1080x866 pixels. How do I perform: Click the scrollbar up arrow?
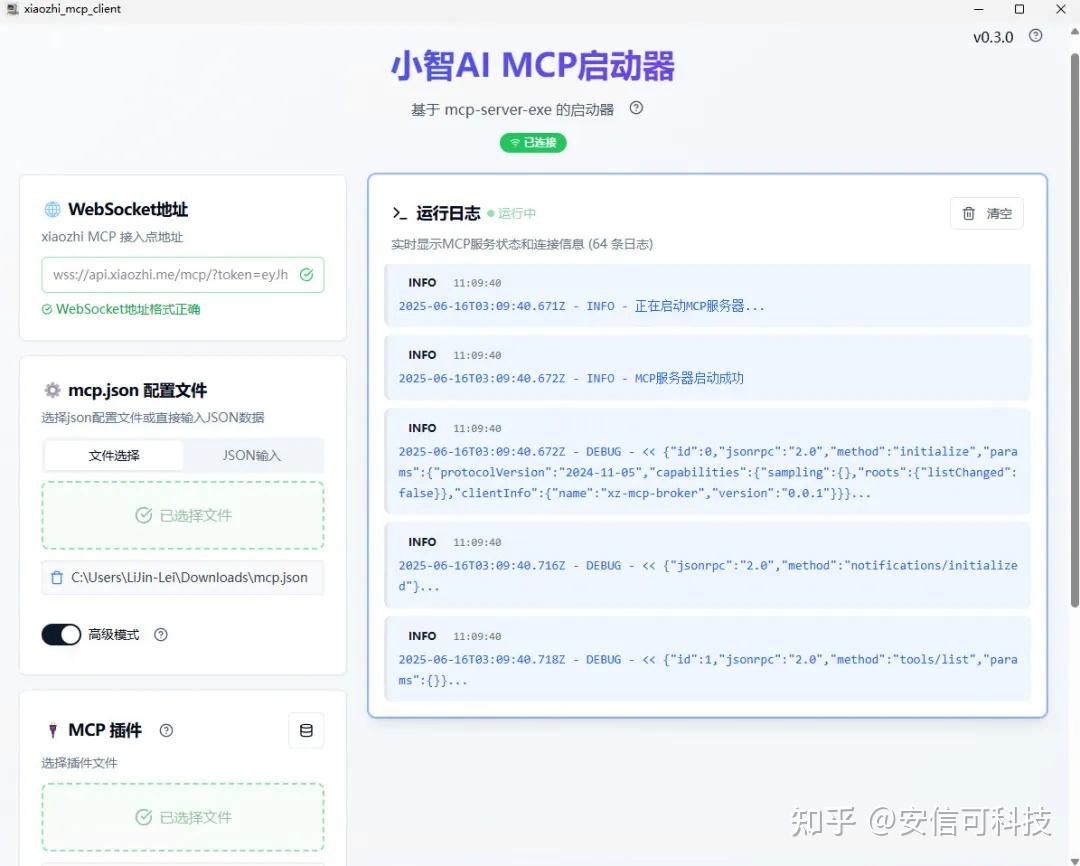1074,31
